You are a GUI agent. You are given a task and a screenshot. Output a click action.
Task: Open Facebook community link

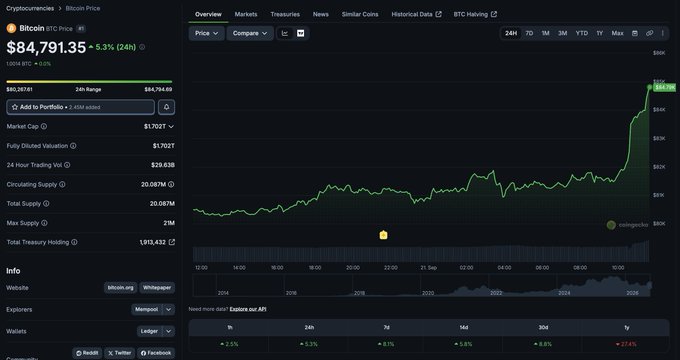156,353
